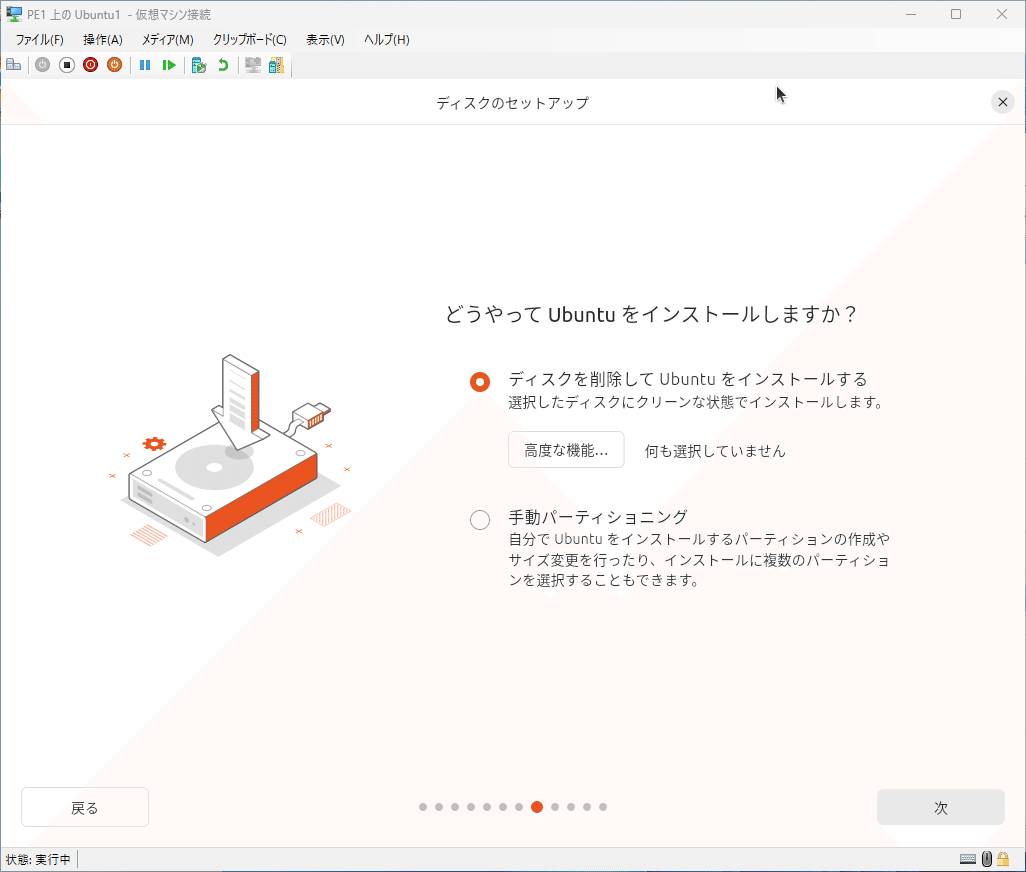This screenshot has width=1026, height=872.
Task: Close the disk setup installer with the round X
Action: [x=1002, y=102]
